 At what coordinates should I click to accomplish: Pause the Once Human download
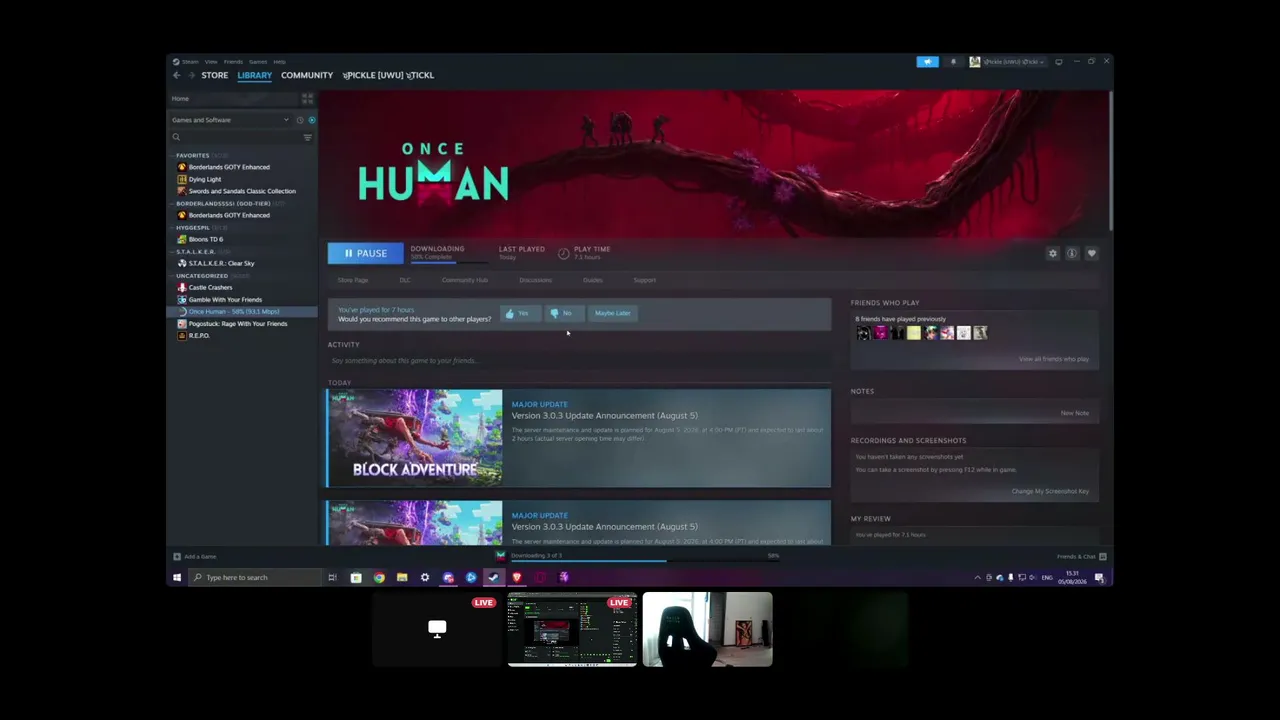tap(365, 253)
